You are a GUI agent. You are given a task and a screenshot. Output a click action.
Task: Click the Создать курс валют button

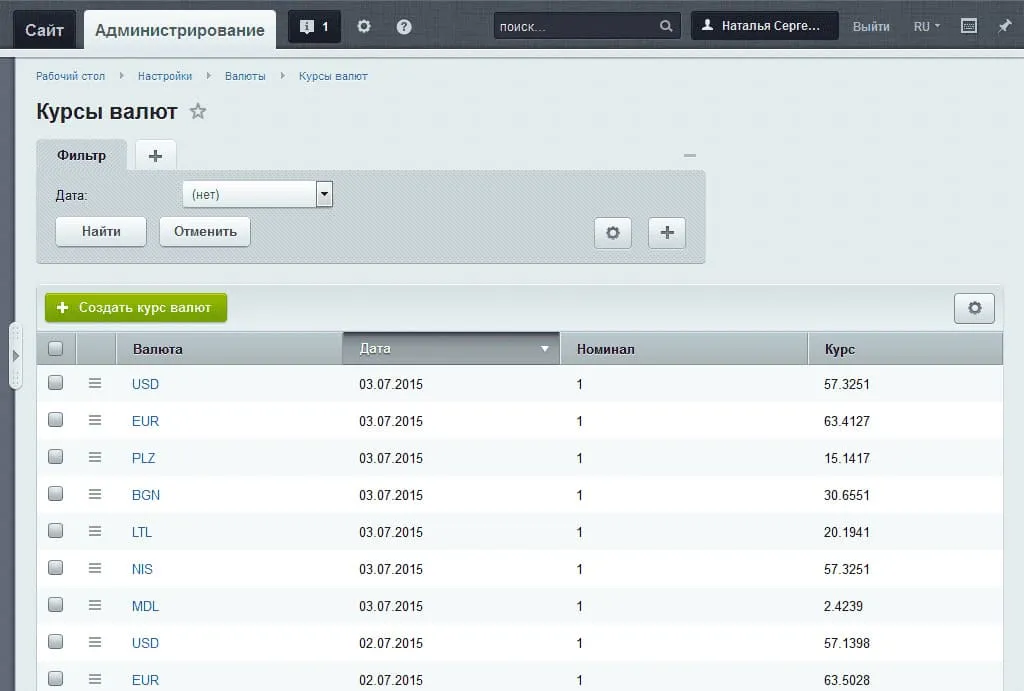point(136,308)
